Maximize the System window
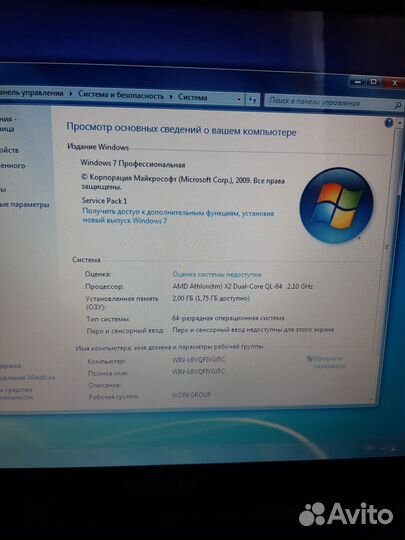Screen dimensions: 405x540 (373, 82)
